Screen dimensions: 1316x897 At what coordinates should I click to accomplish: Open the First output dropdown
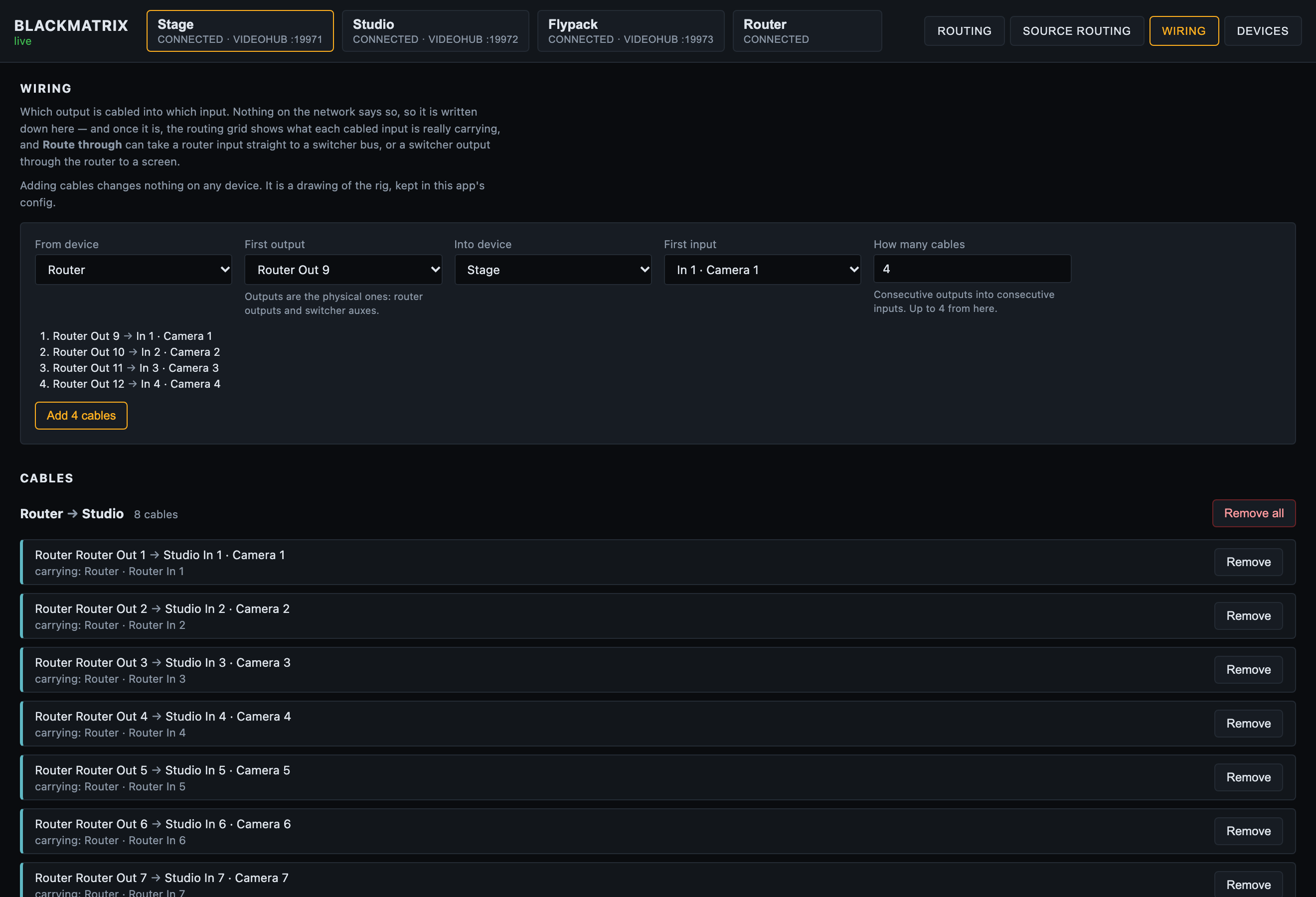click(343, 270)
